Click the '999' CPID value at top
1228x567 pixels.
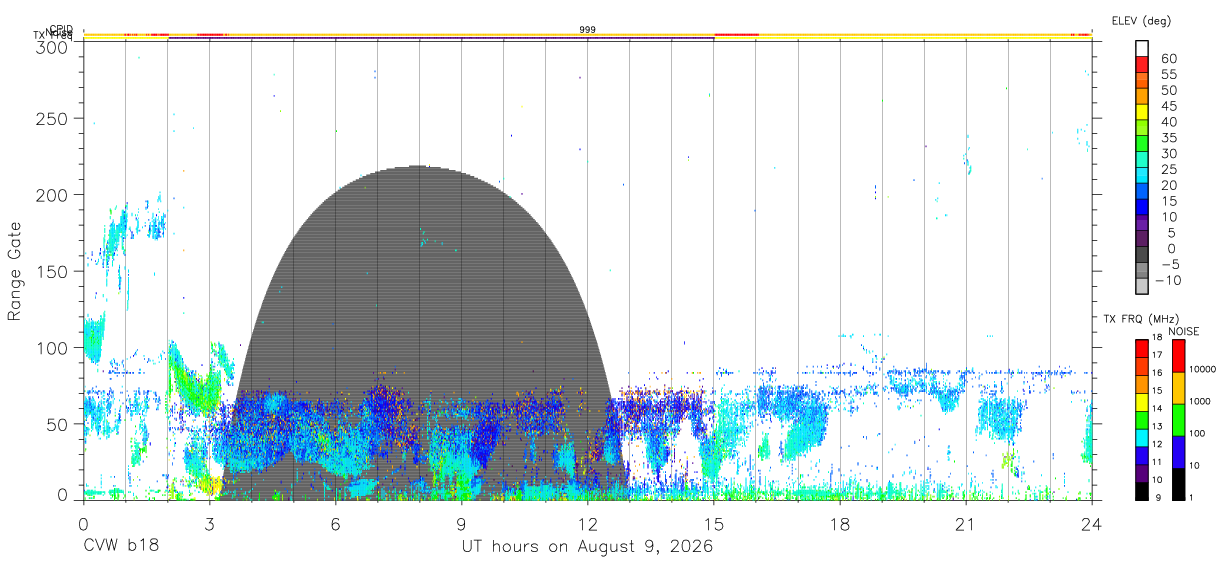pos(588,30)
